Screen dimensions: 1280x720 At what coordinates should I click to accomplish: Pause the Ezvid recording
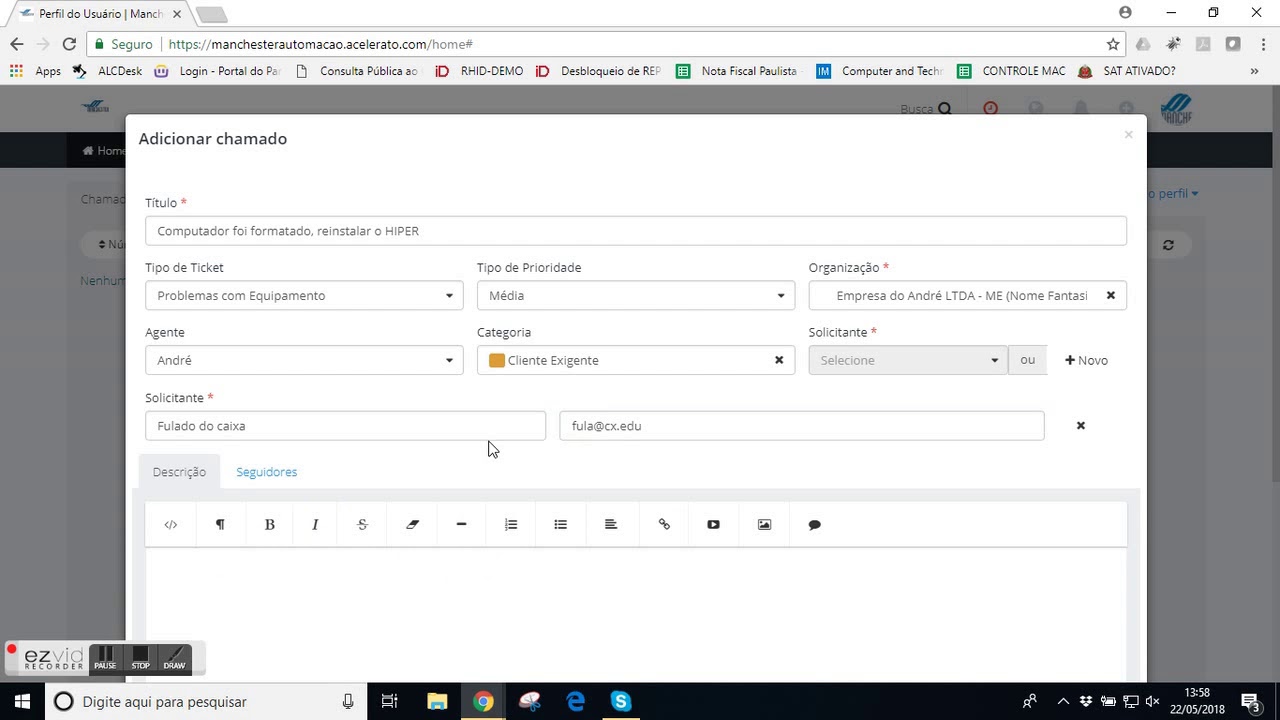pos(105,658)
